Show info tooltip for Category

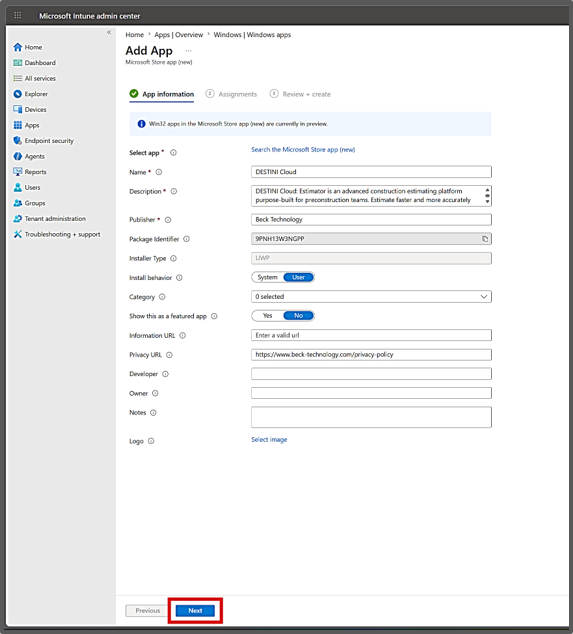pos(162,297)
